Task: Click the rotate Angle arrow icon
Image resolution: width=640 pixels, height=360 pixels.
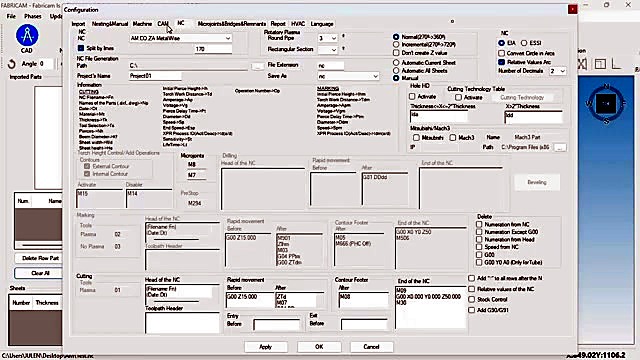Action: 12,64
